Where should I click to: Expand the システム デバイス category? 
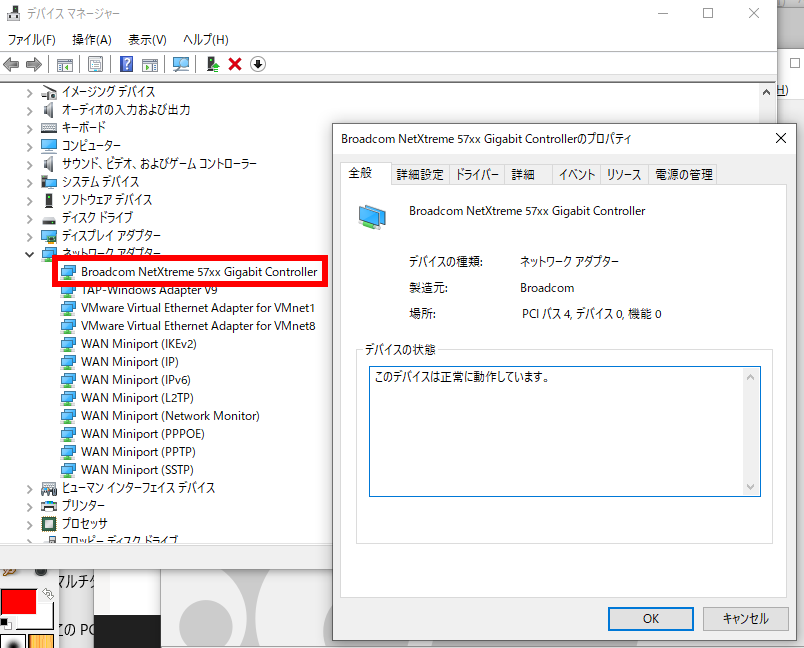pyautogui.click(x=30, y=183)
